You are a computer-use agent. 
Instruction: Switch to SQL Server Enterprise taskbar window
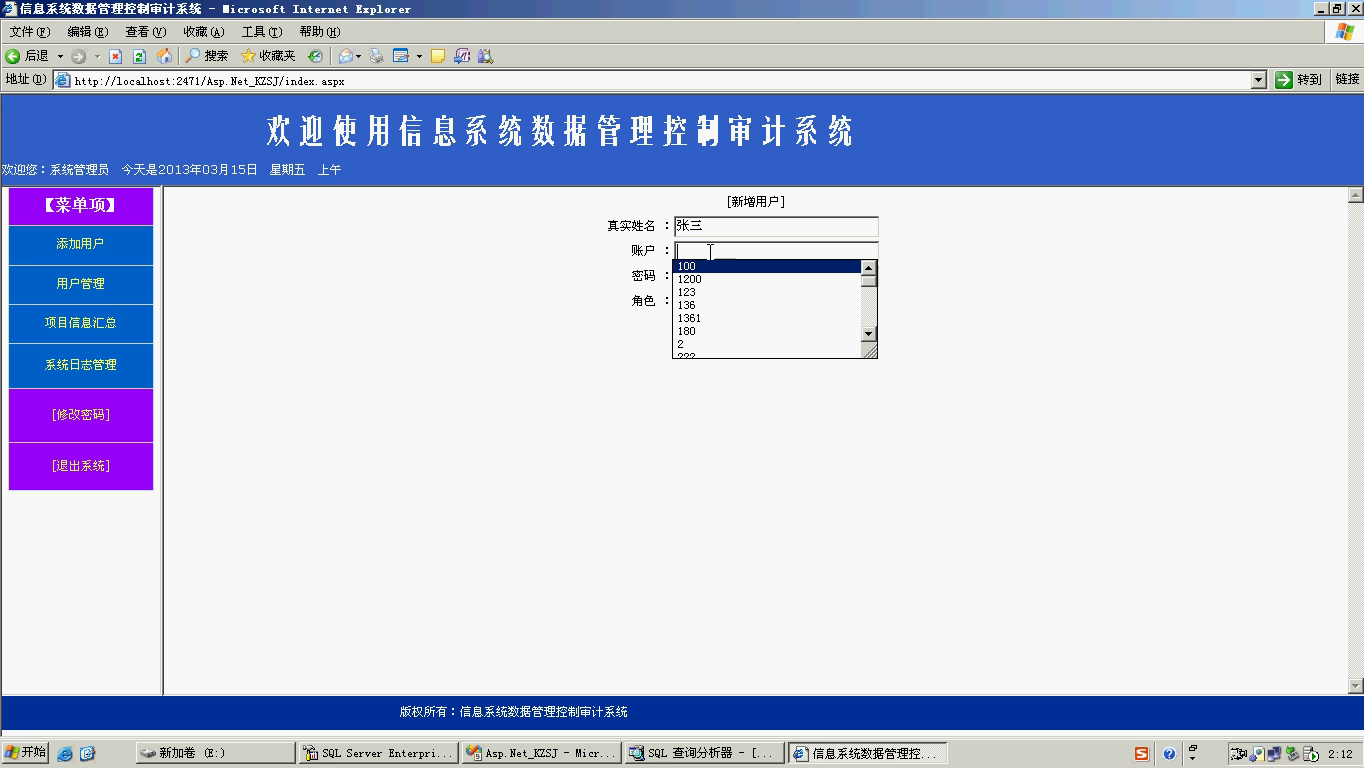click(x=379, y=753)
